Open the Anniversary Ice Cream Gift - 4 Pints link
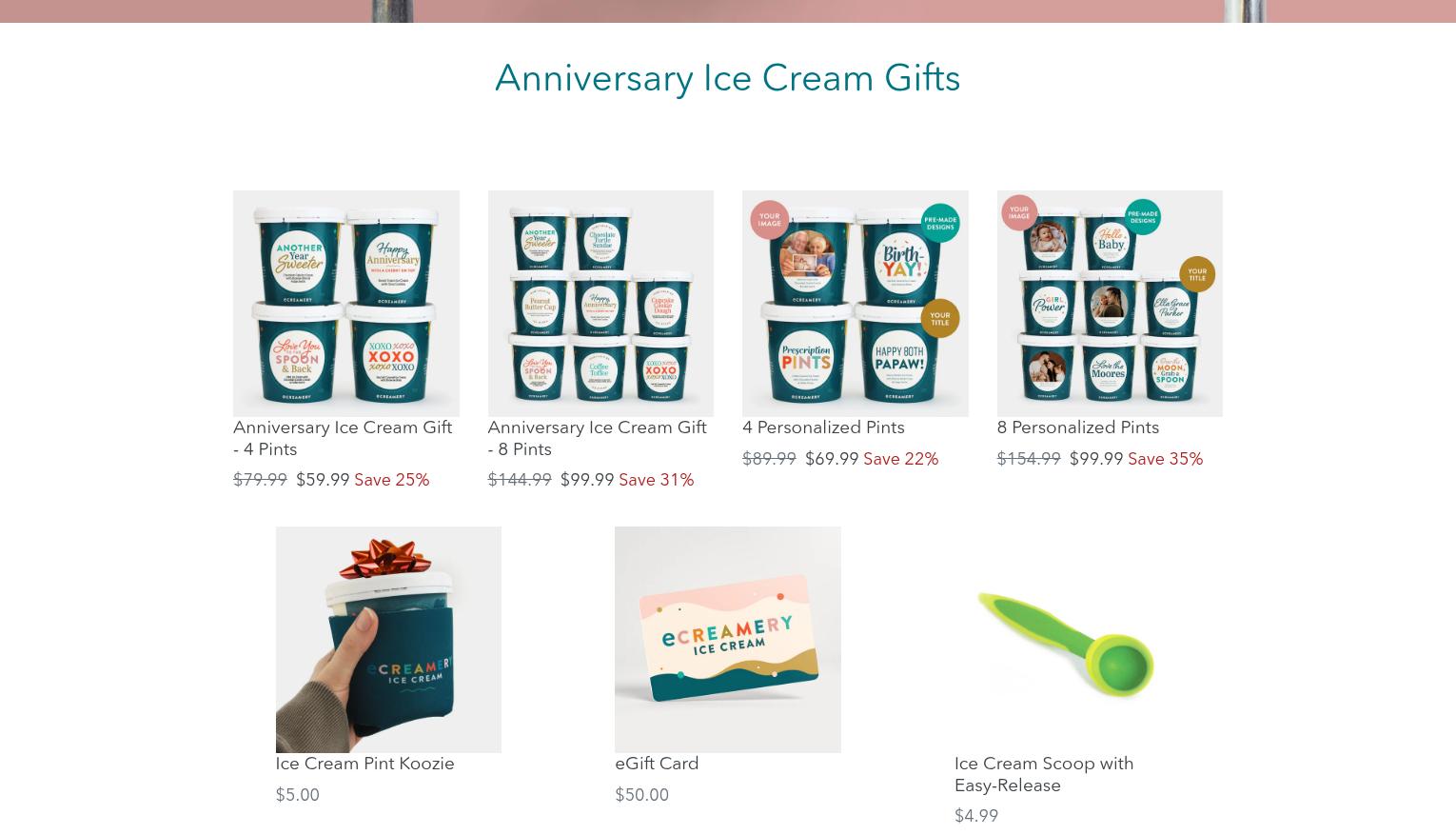The width and height of the screenshot is (1456, 835). click(343, 438)
